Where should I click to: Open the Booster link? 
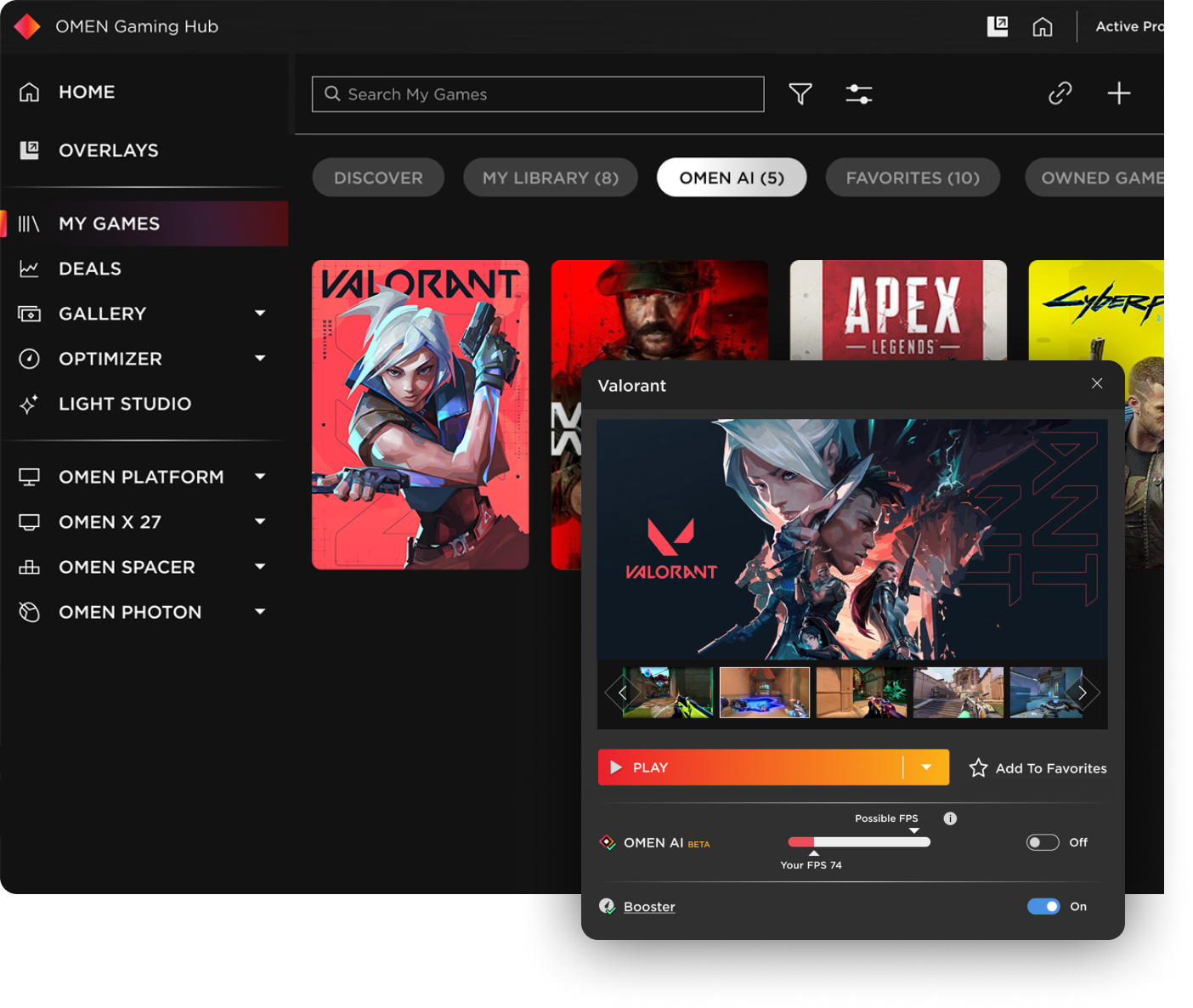(x=649, y=907)
